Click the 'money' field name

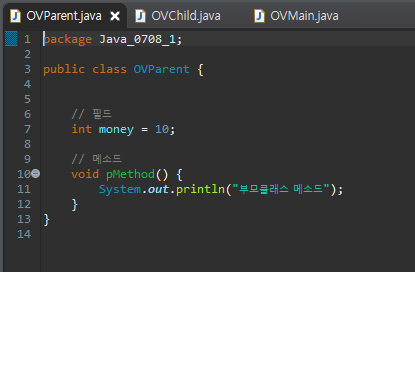(116, 129)
